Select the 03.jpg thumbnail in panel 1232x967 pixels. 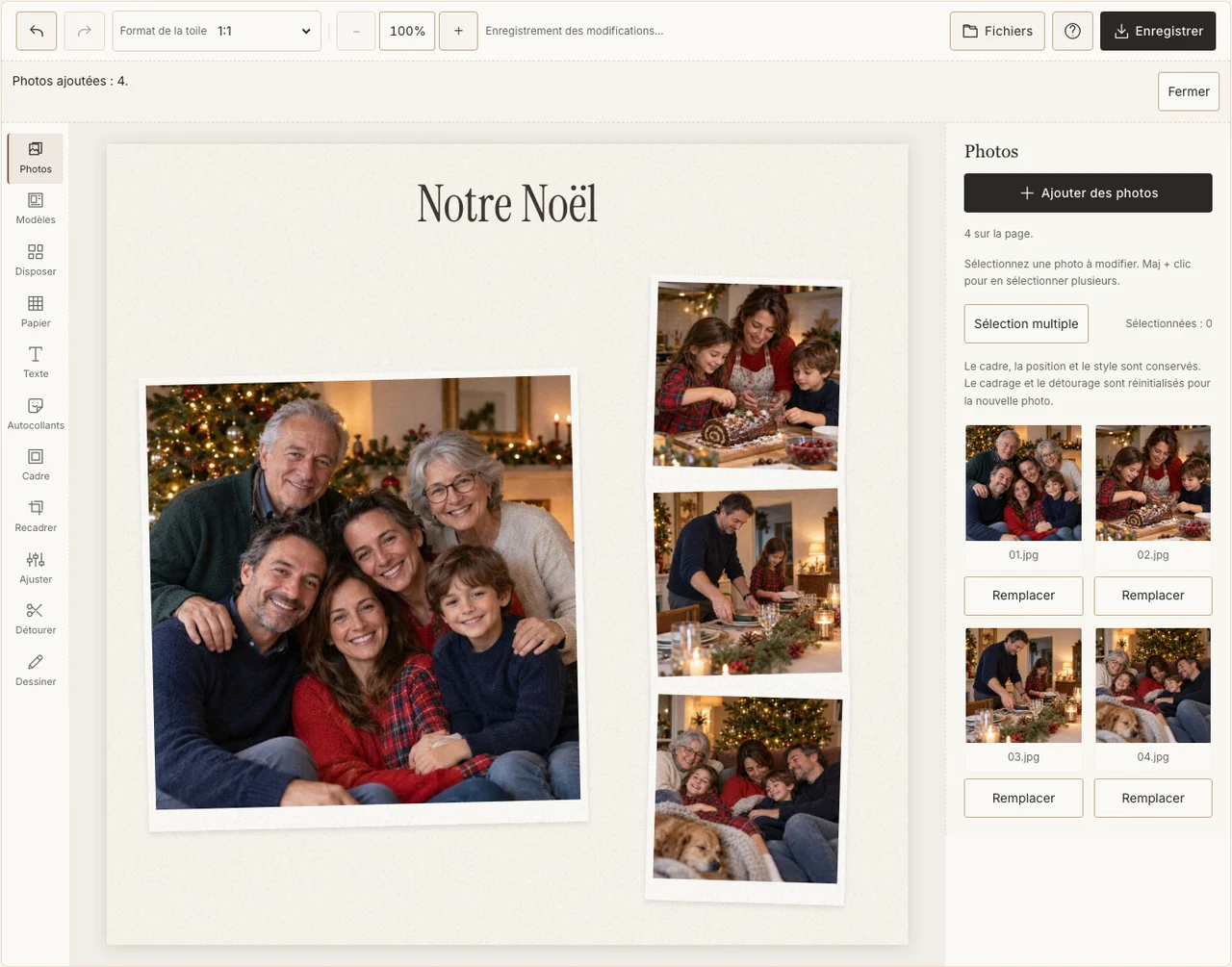[1023, 685]
